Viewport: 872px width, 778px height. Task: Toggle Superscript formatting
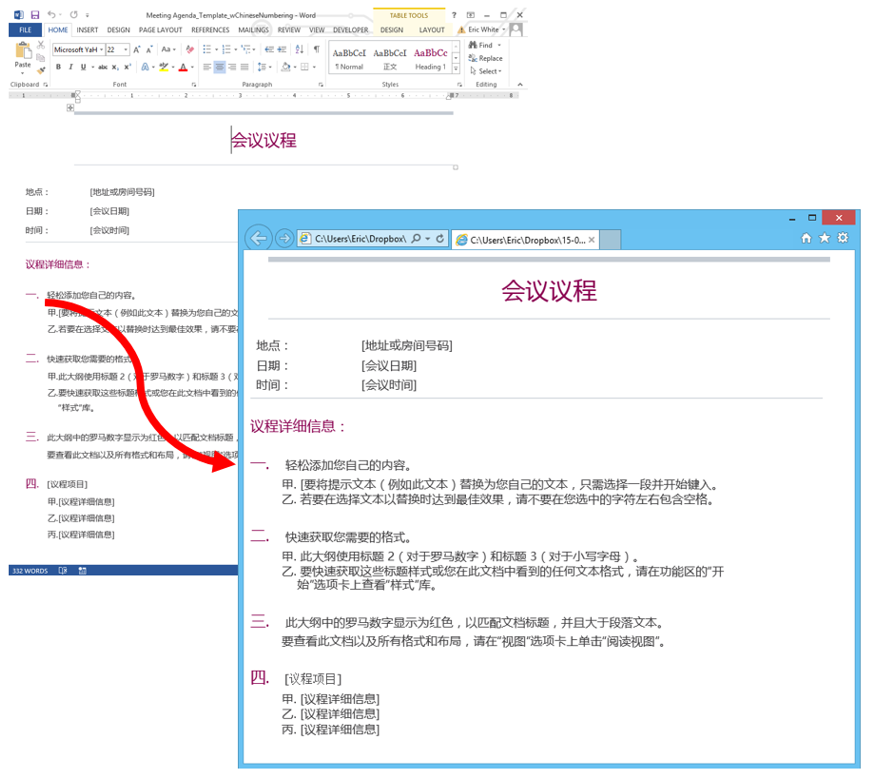point(127,67)
